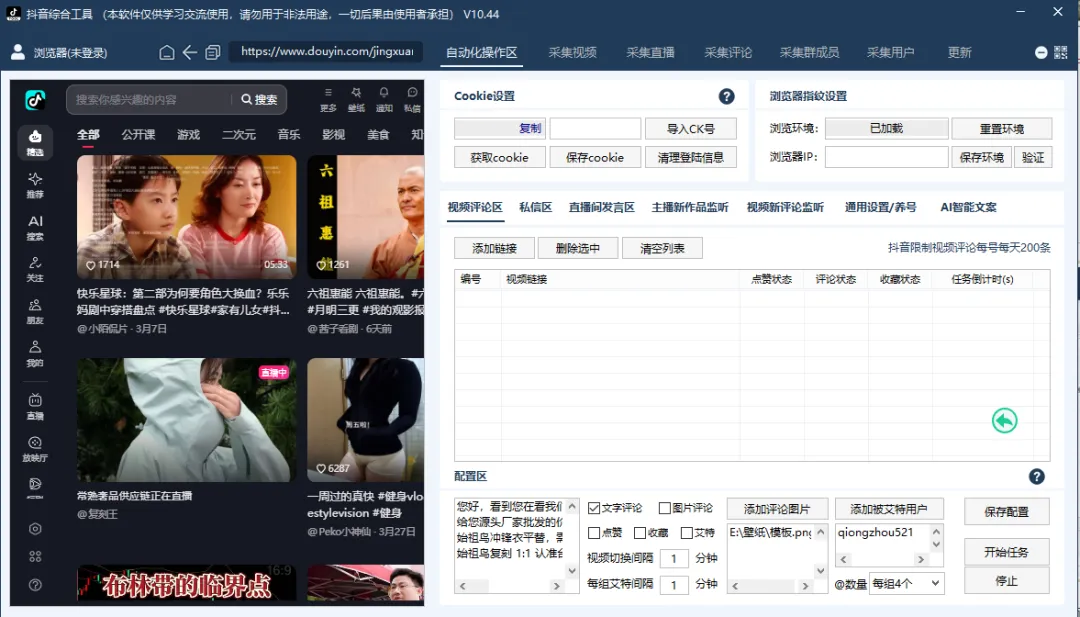Click the browser home icon
Viewport: 1080px width, 617px height.
click(166, 50)
